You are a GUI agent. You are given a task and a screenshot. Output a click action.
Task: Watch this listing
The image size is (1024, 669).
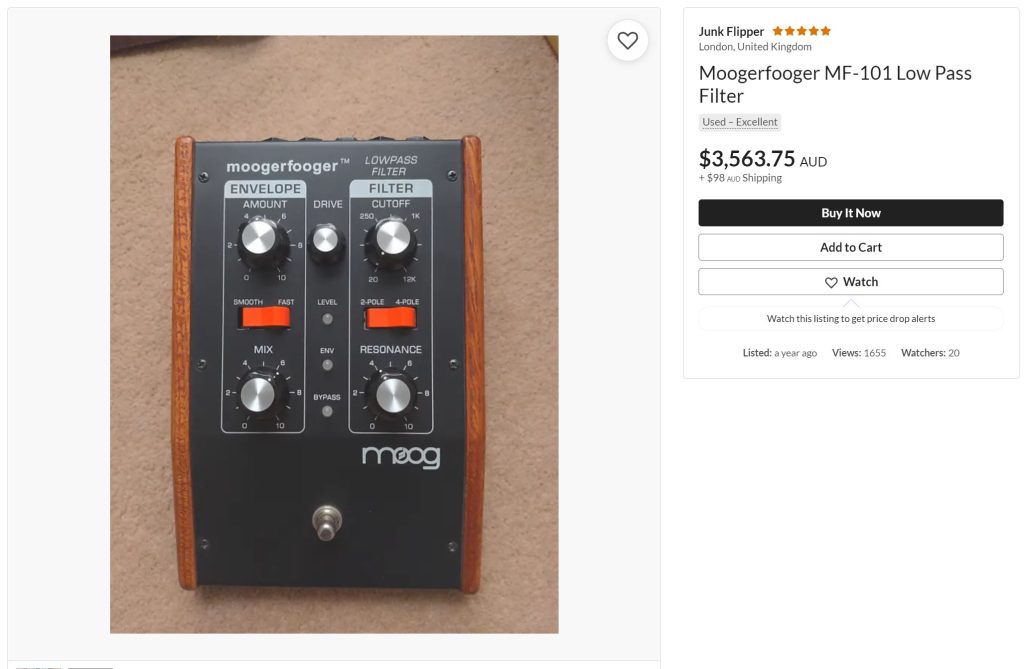tap(850, 282)
